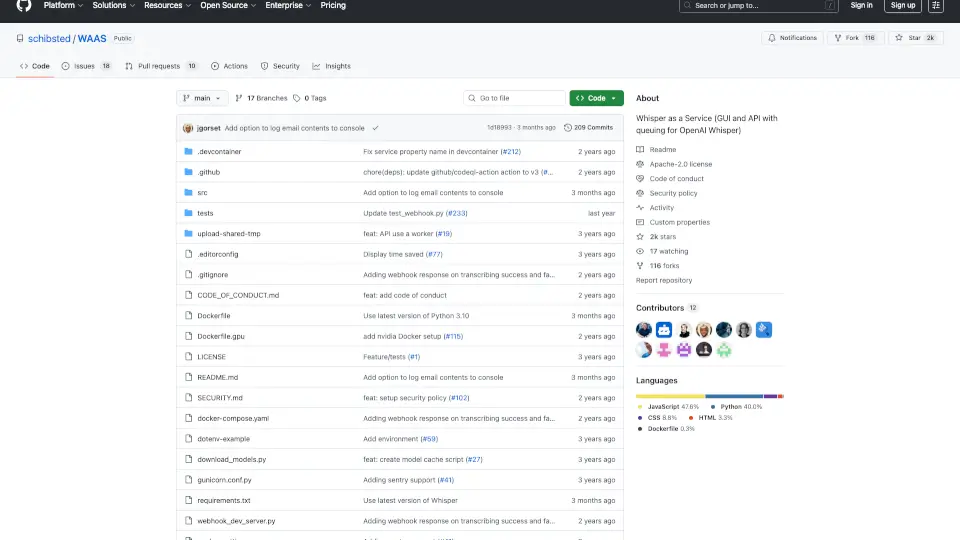
Task: Click the Languages color bar
Action: 710,396
